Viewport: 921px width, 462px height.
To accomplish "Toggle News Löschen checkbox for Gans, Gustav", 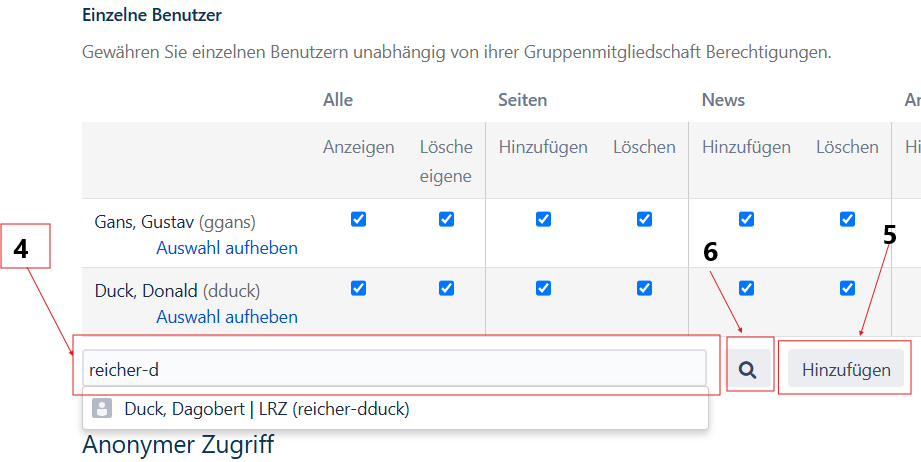I will pyautogui.click(x=847, y=219).
